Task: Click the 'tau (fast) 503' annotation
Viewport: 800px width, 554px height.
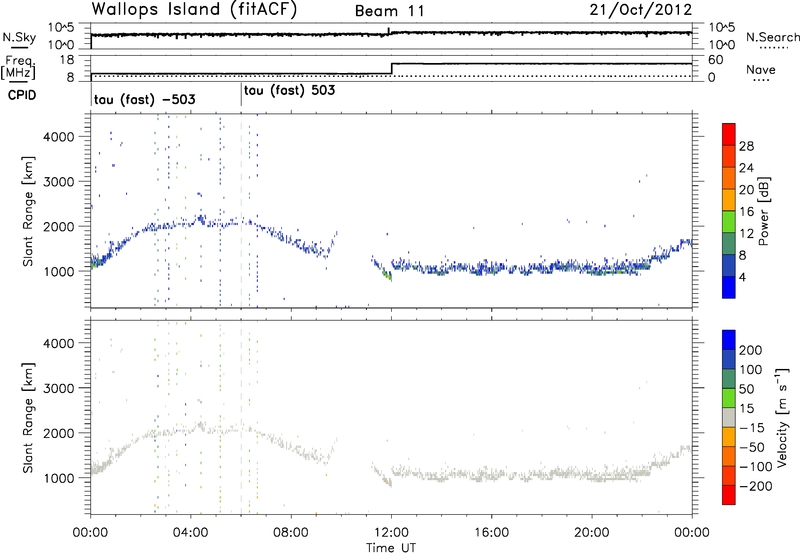Action: tap(289, 91)
